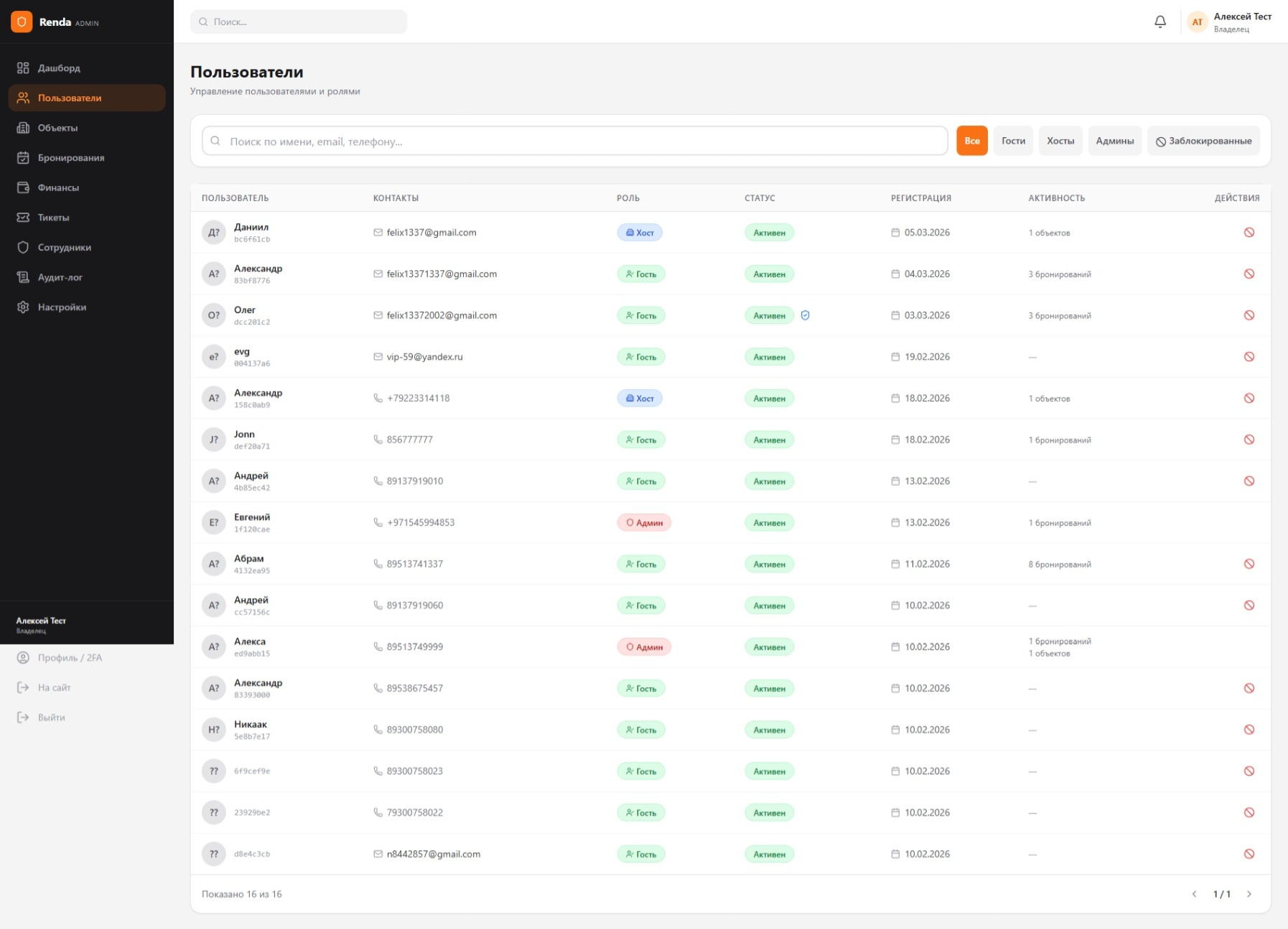Focus the top Поиск... search field
This screenshot has width=1288, height=929.
[299, 22]
